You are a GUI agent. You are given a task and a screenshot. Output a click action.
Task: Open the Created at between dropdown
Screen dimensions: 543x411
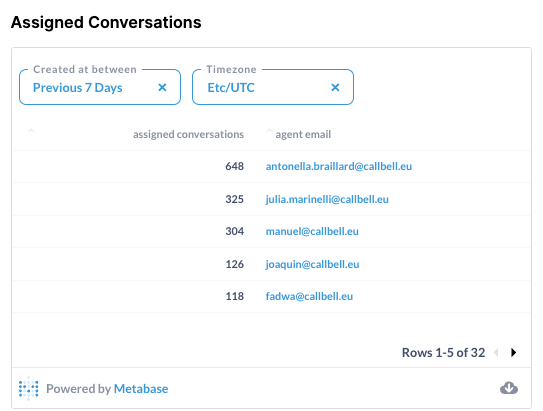(x=100, y=87)
